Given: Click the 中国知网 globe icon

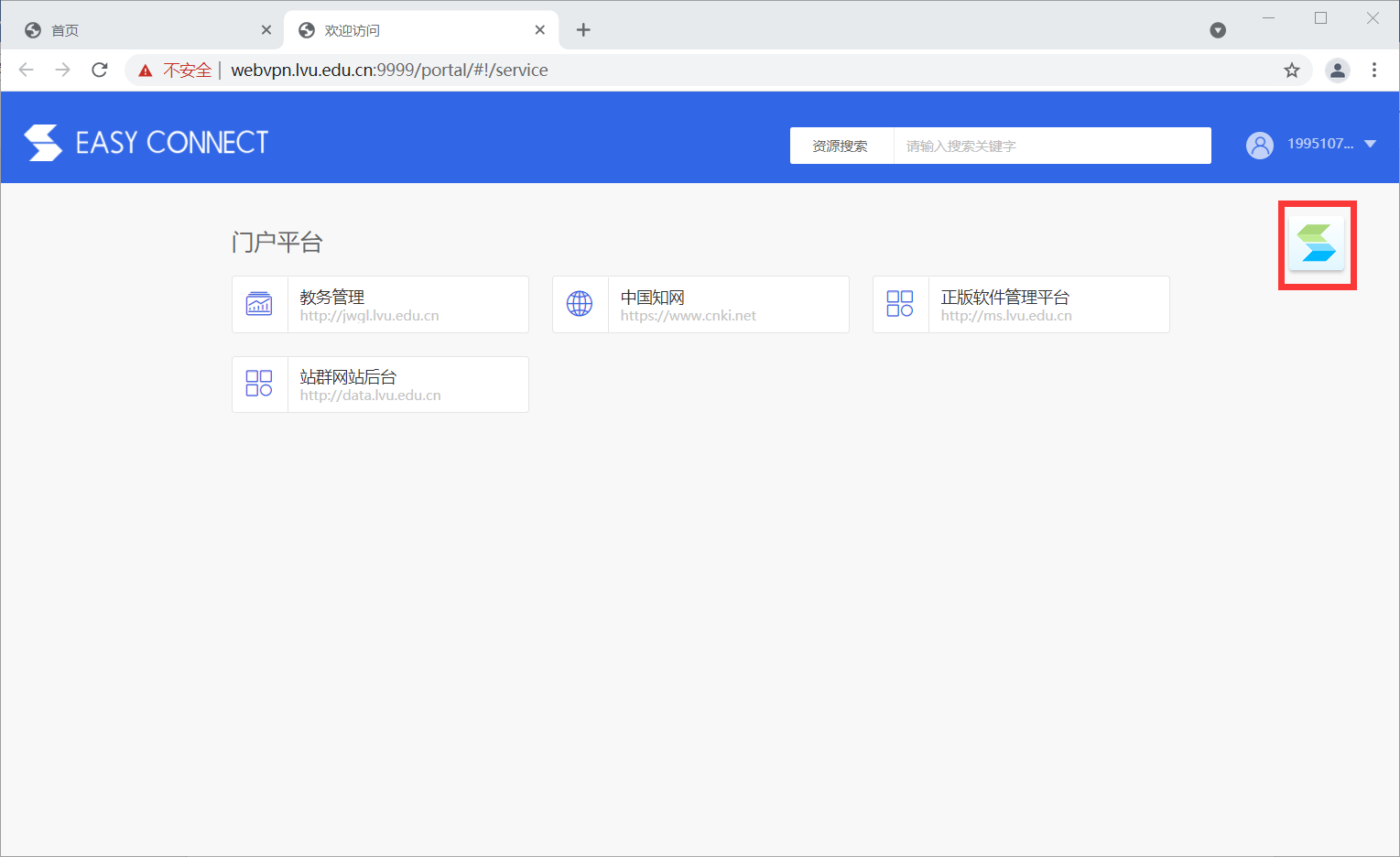Looking at the screenshot, I should coord(580,304).
